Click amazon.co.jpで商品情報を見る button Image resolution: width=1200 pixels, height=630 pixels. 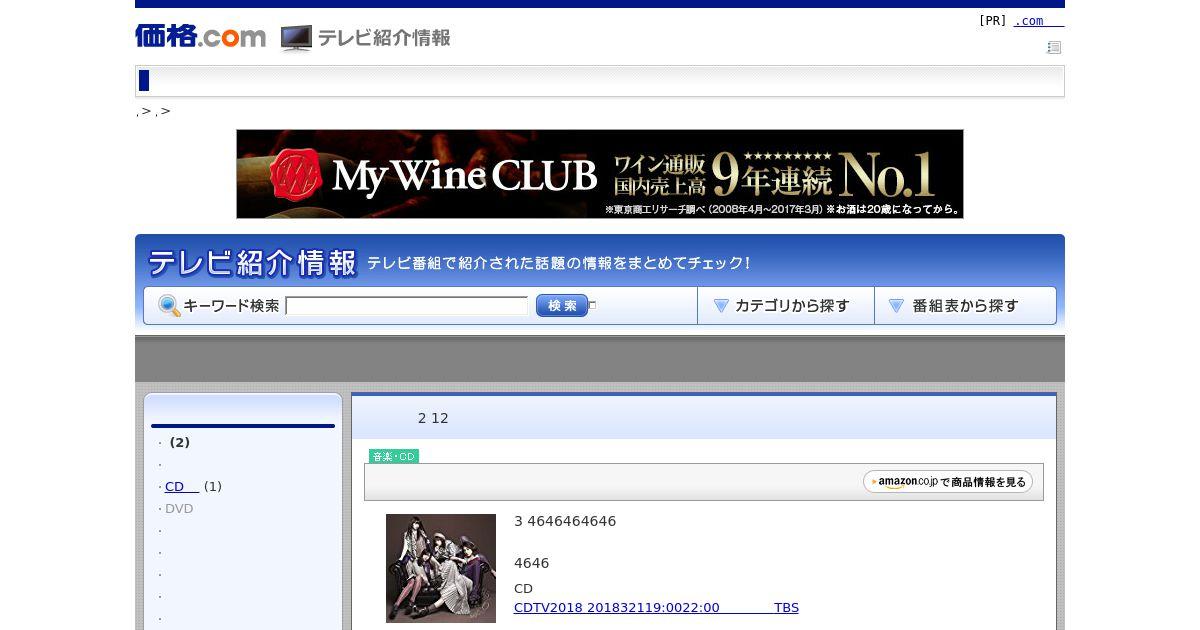(948, 482)
